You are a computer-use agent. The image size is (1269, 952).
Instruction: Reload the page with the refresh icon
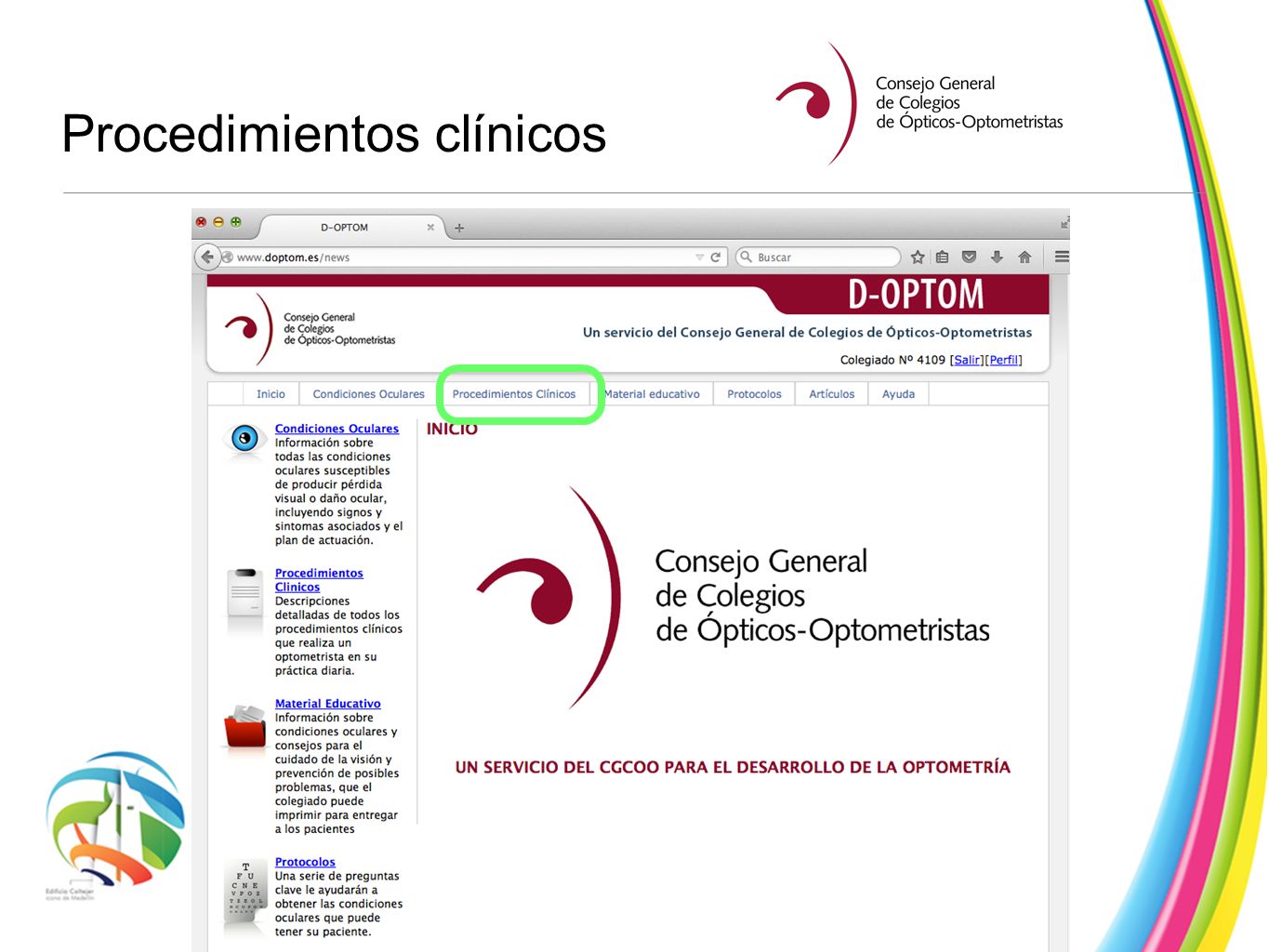point(716,258)
